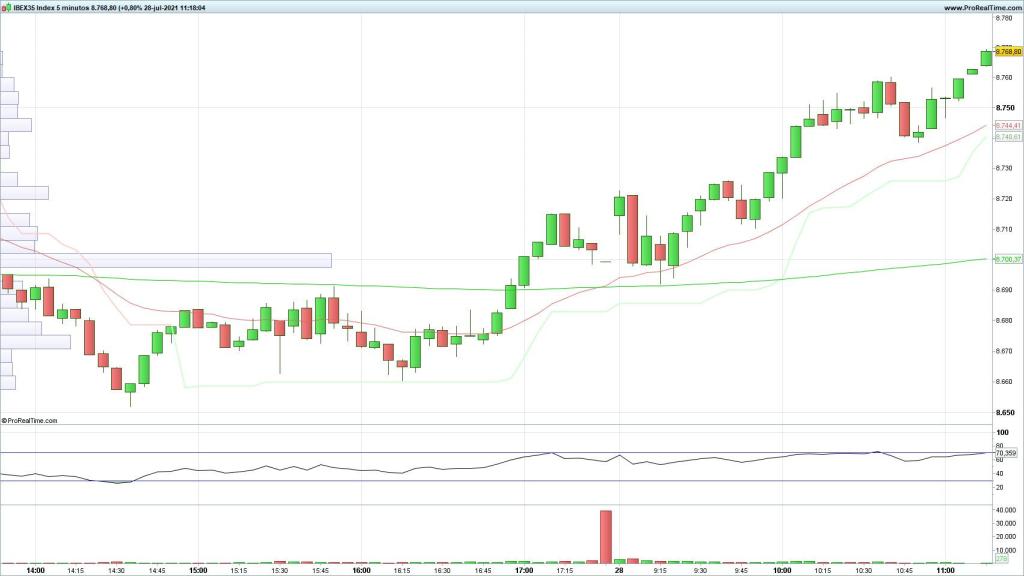1024x576 pixels.
Task: Select the red 8.744,41 moving average label
Action: click(x=1007, y=126)
